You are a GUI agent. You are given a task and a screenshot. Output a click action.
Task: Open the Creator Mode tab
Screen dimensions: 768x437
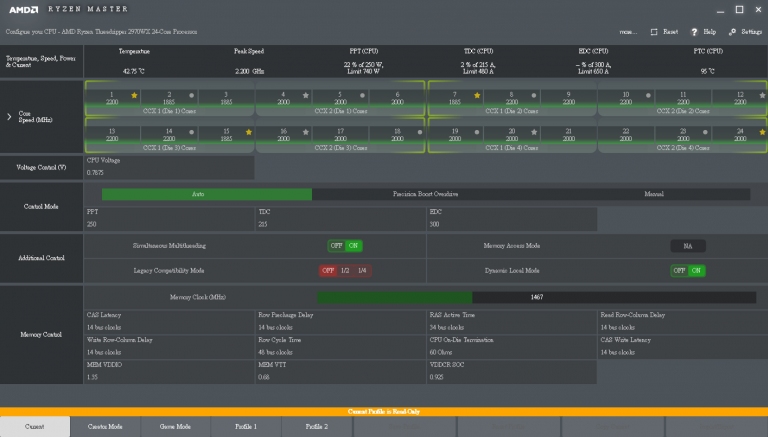105,427
